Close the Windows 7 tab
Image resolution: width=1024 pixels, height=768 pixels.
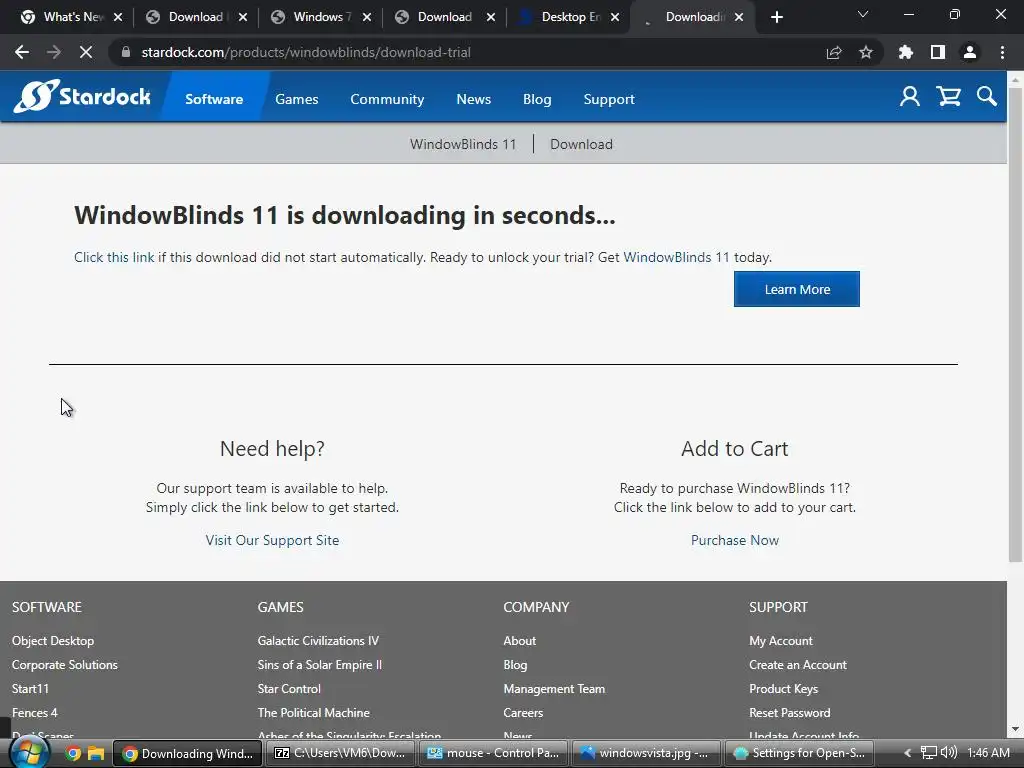[x=367, y=17]
